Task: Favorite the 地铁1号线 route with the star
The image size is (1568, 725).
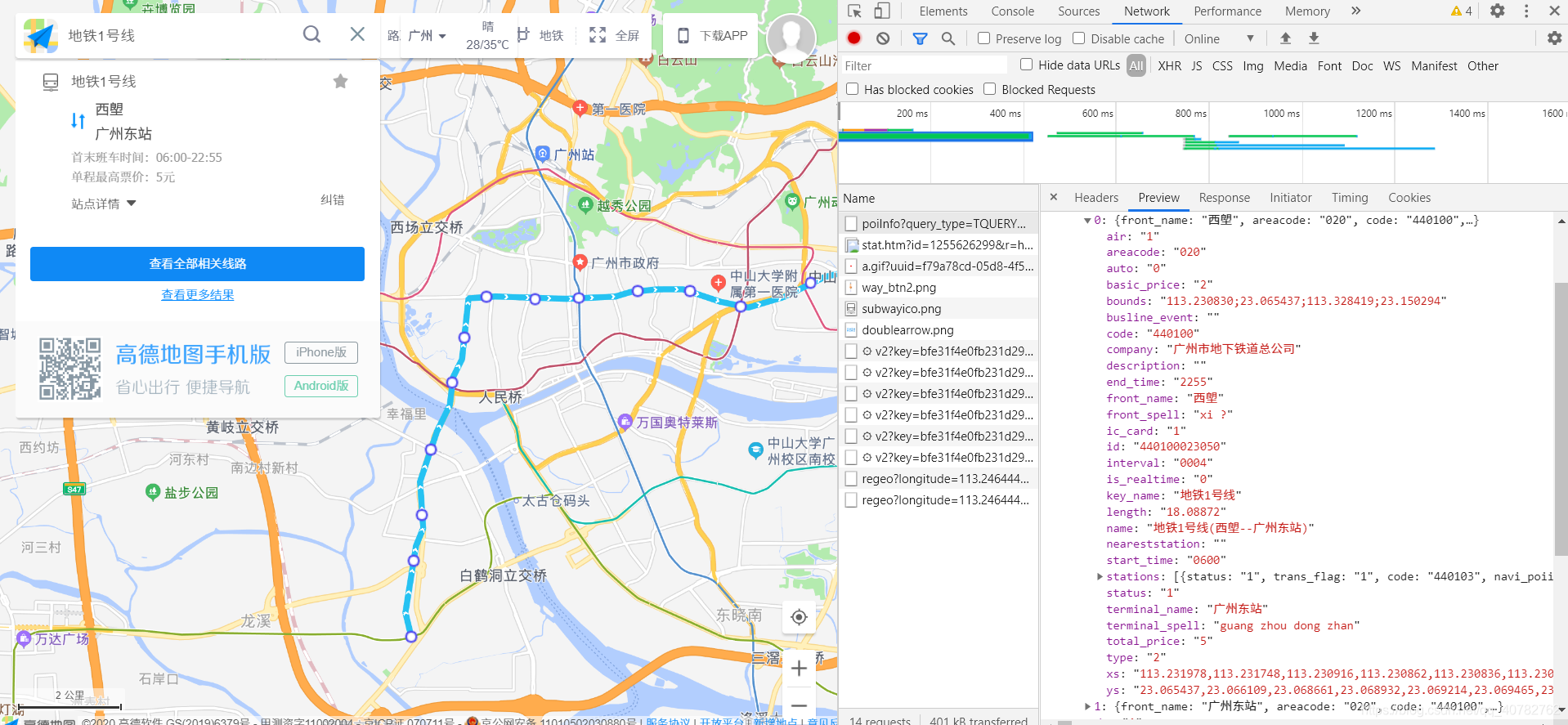Action: 341,81
